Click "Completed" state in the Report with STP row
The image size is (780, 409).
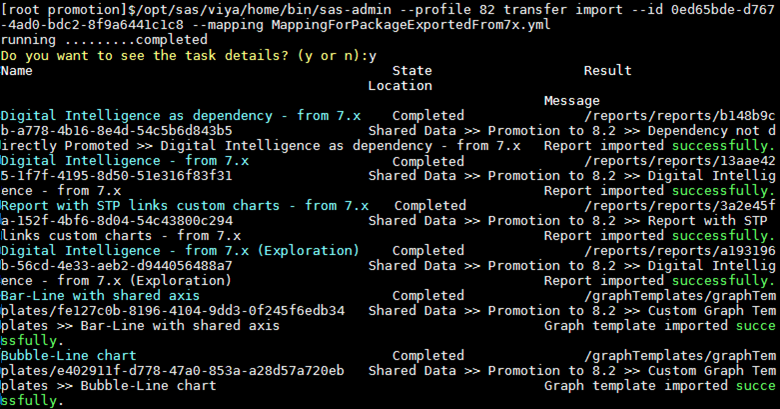[x=431, y=206]
